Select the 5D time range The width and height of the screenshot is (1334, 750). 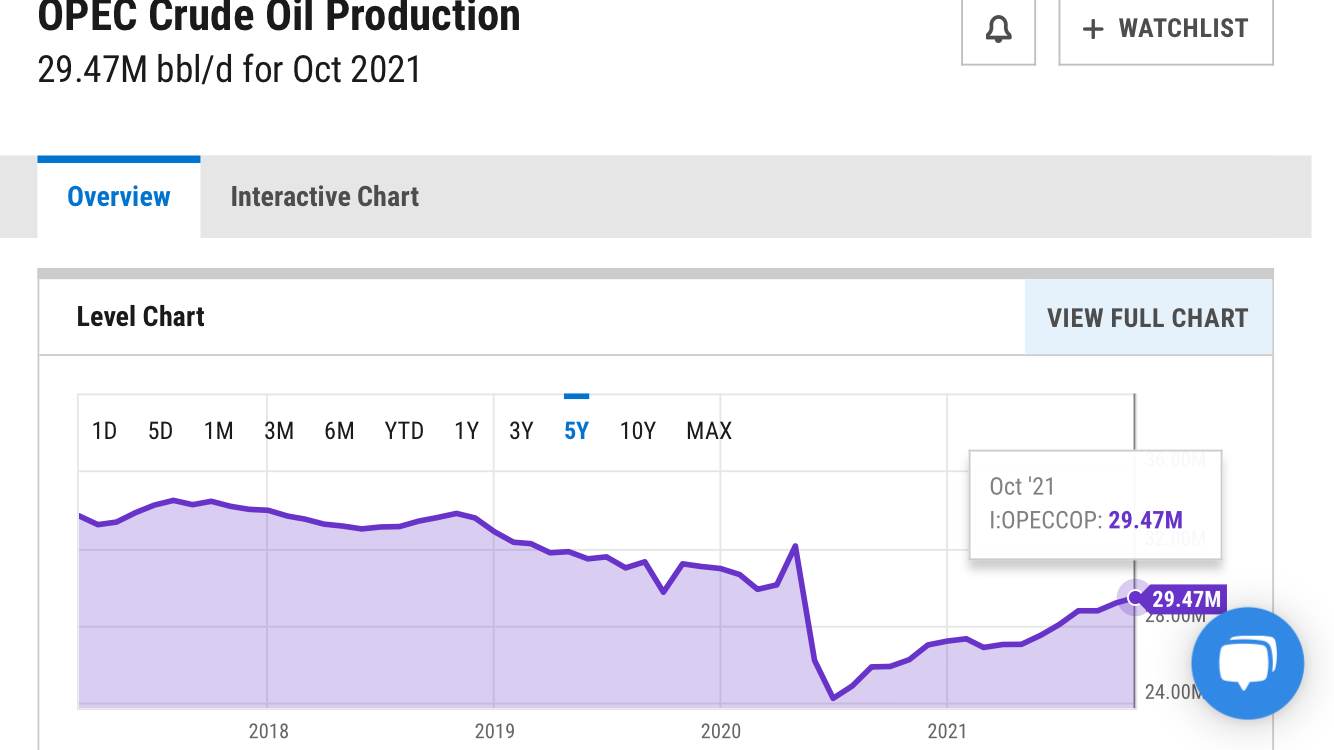[160, 431]
